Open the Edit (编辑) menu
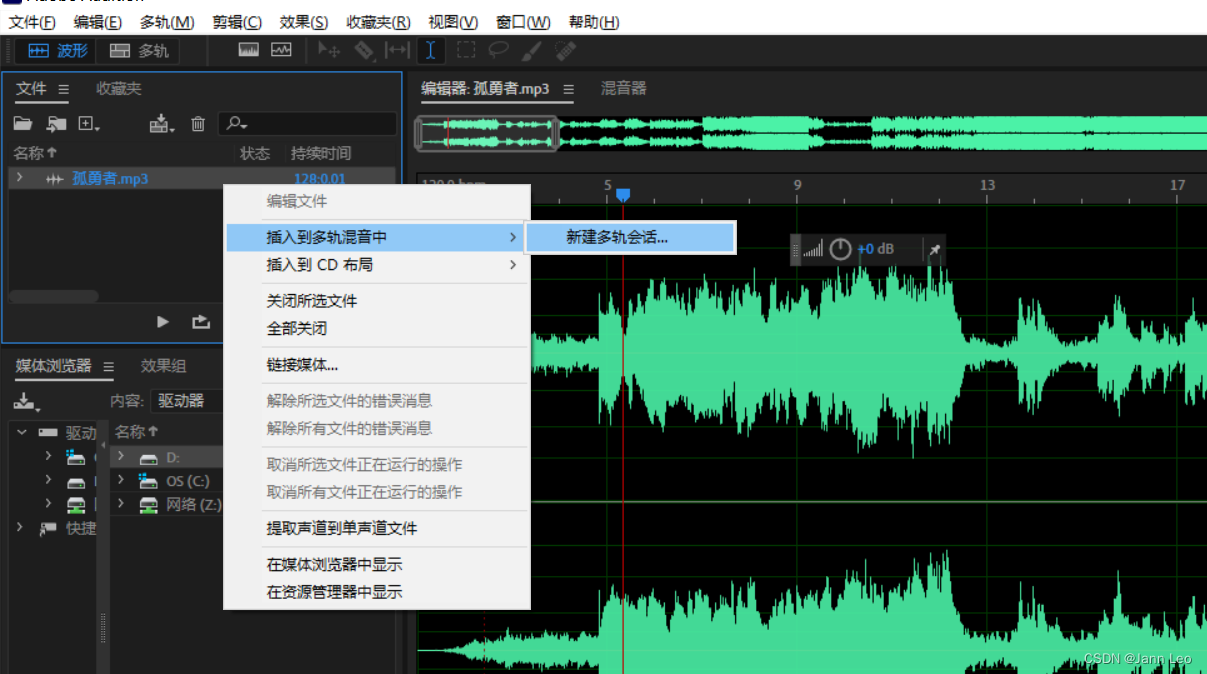The height and width of the screenshot is (674, 1207). [x=98, y=22]
